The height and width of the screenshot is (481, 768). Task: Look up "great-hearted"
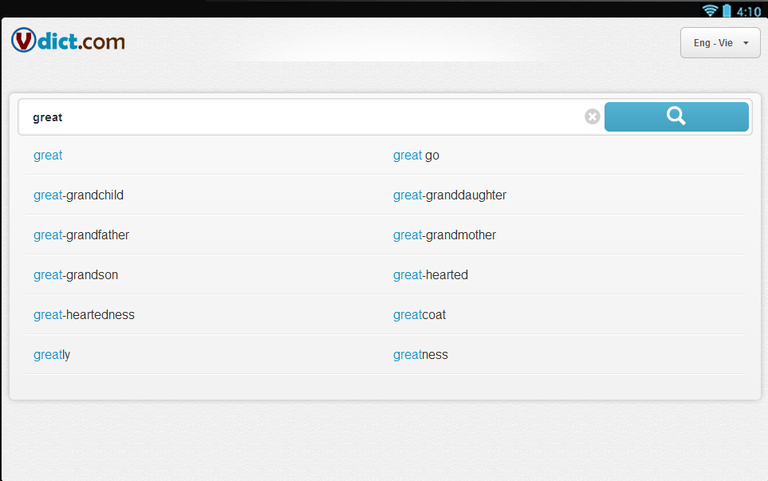[x=431, y=275]
